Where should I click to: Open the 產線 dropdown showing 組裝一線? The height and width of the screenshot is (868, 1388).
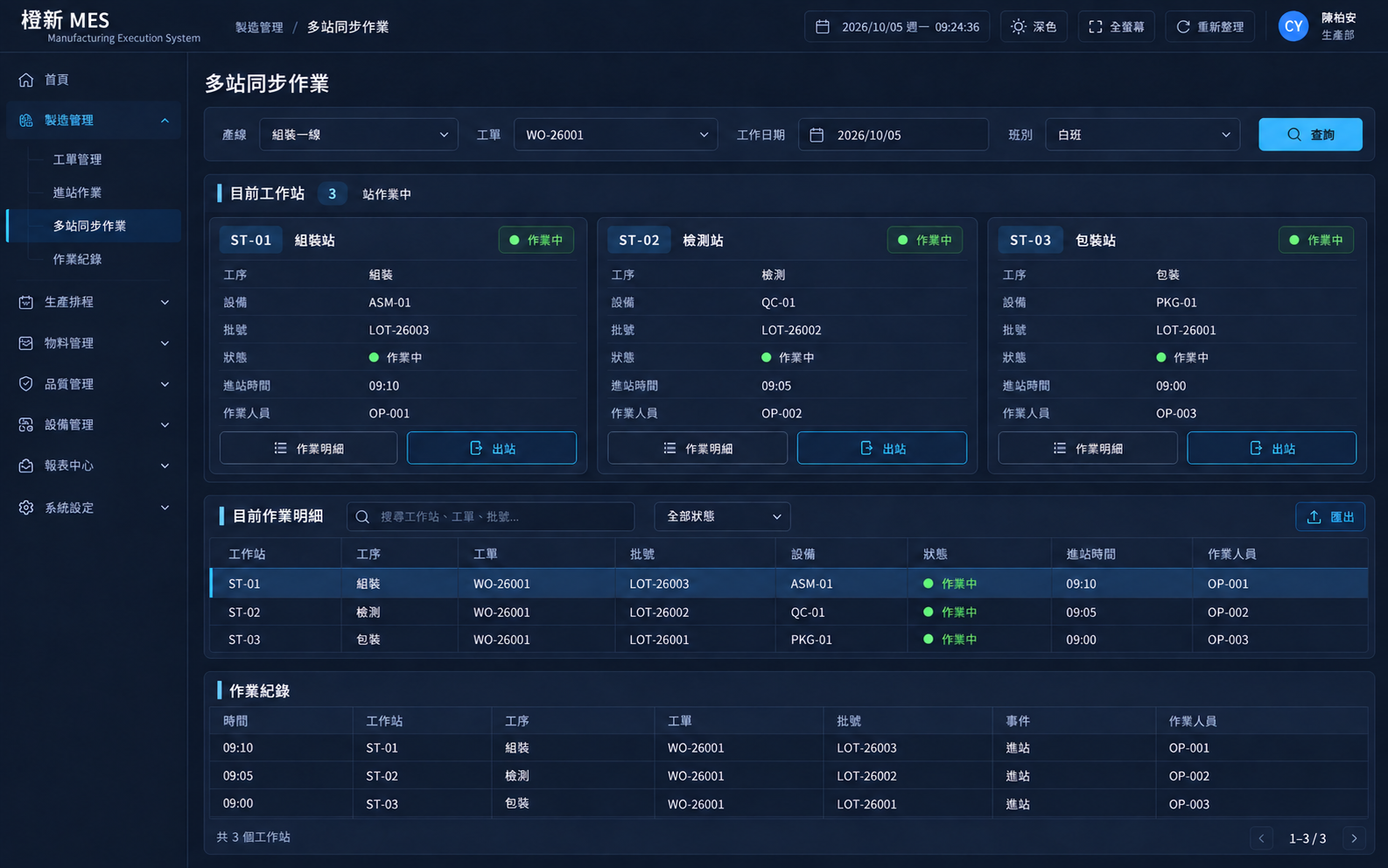pos(359,135)
